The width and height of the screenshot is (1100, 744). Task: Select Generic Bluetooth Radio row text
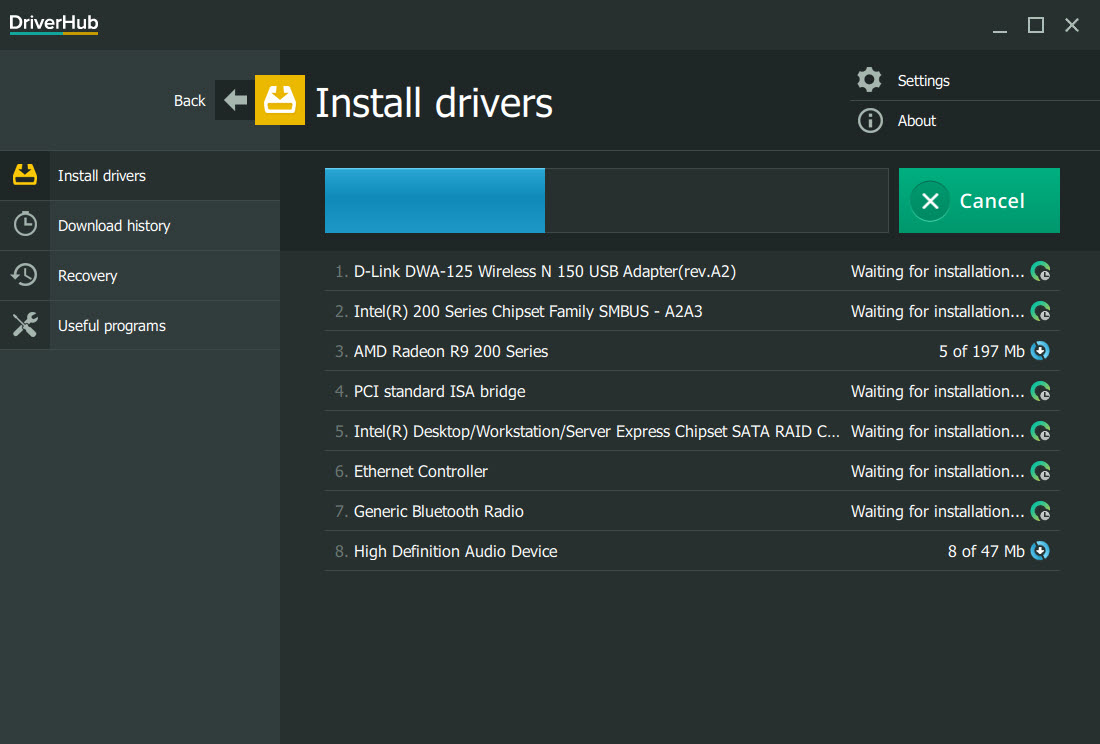point(438,511)
